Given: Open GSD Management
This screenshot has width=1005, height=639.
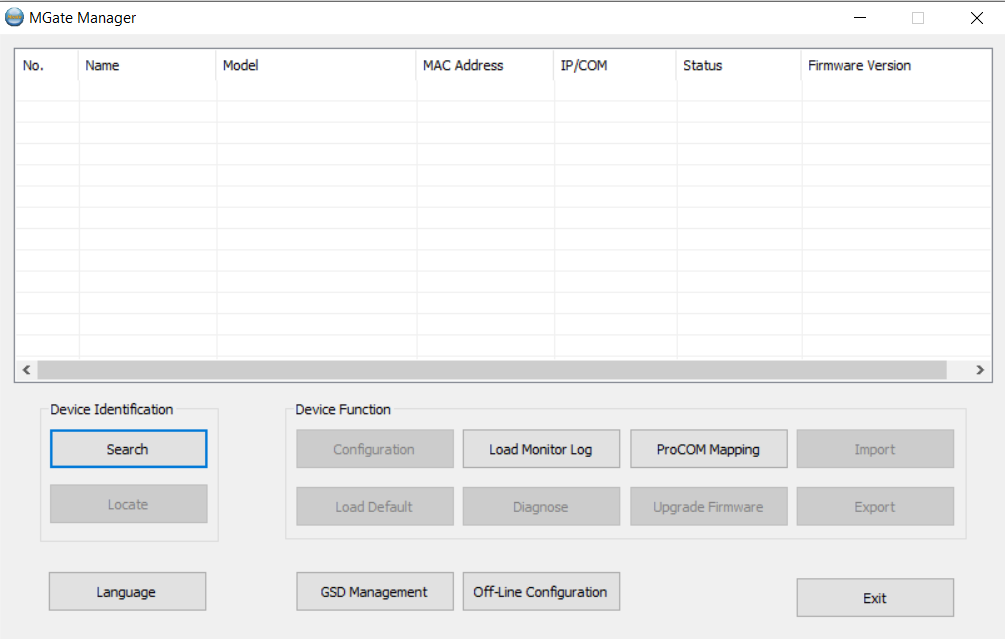Looking at the screenshot, I should pos(374,592).
